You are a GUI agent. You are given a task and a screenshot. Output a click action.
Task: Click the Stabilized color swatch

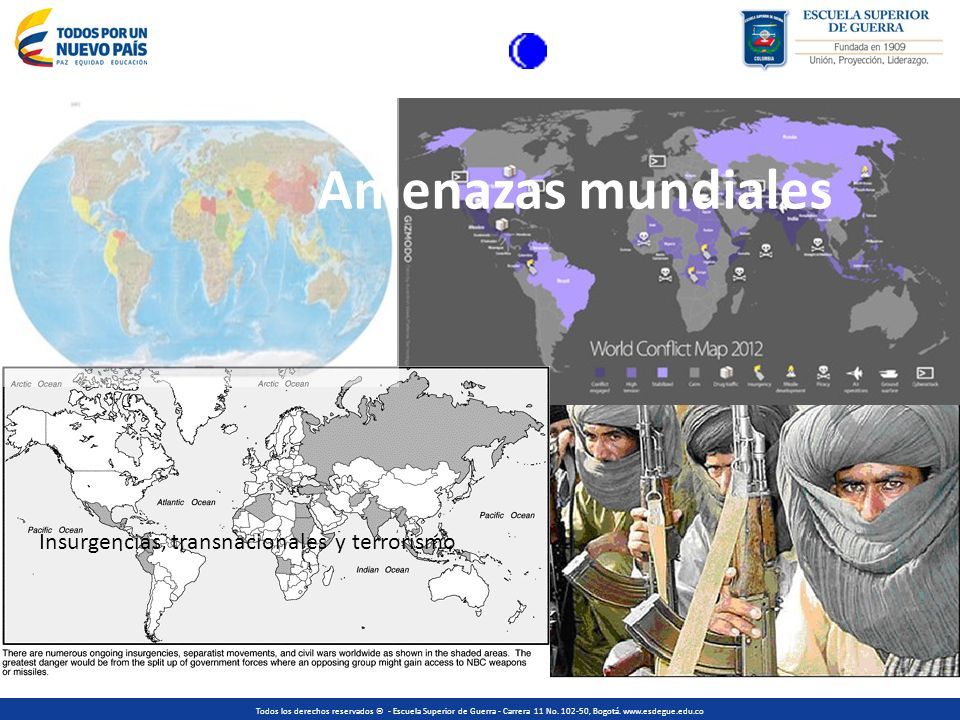[x=662, y=372]
